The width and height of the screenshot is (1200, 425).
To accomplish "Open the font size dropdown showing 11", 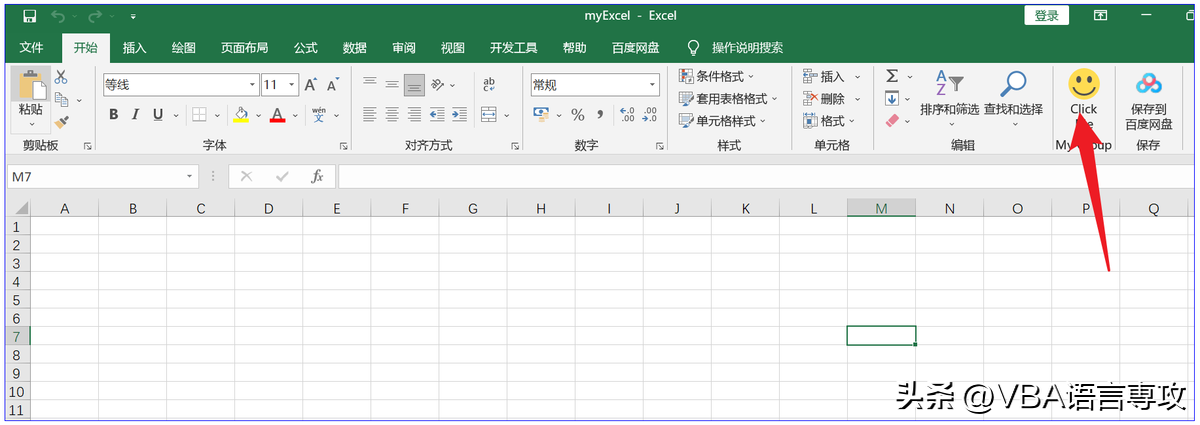I will (x=292, y=85).
